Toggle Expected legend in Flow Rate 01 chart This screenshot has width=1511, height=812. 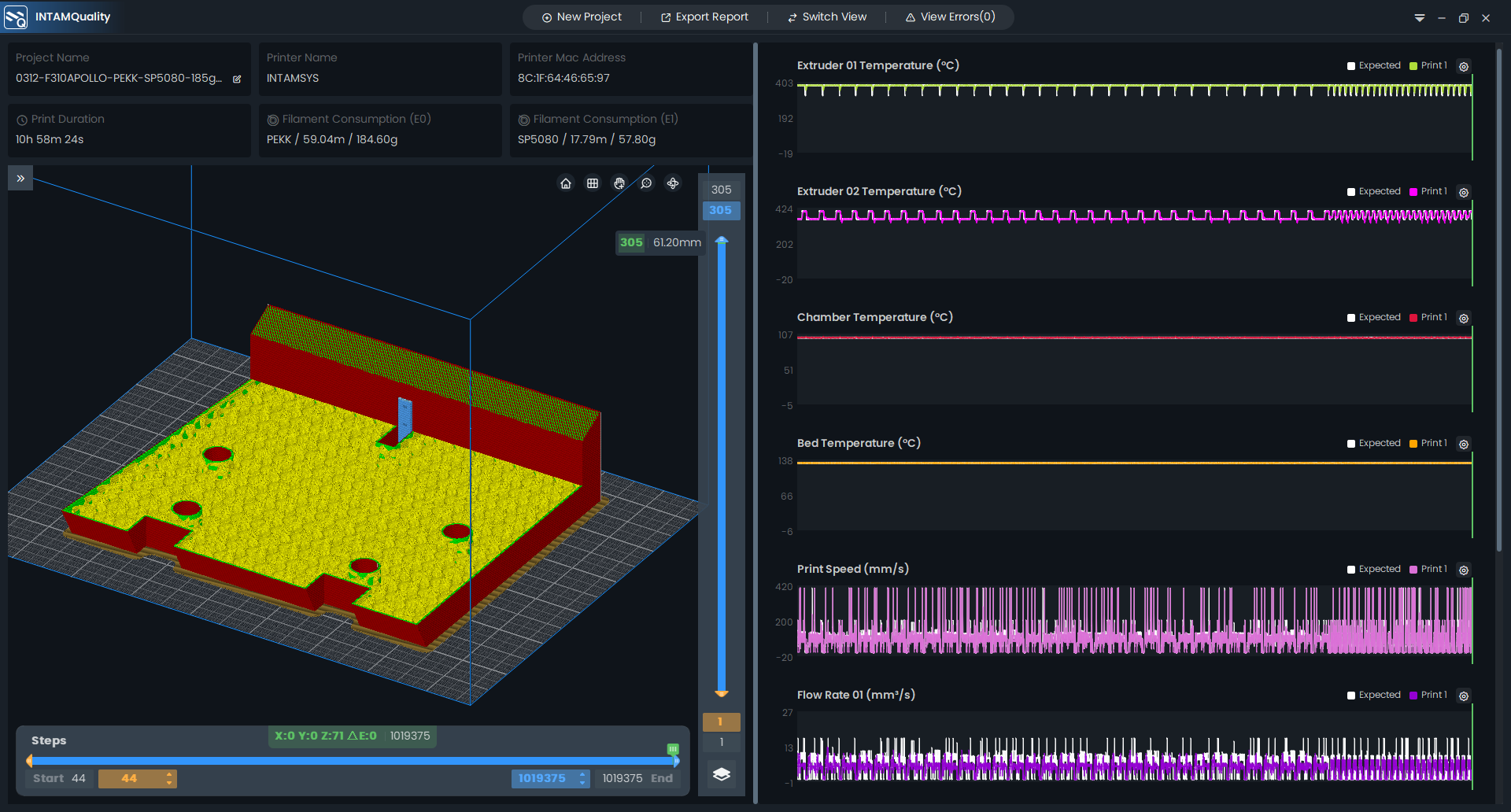coord(1374,695)
